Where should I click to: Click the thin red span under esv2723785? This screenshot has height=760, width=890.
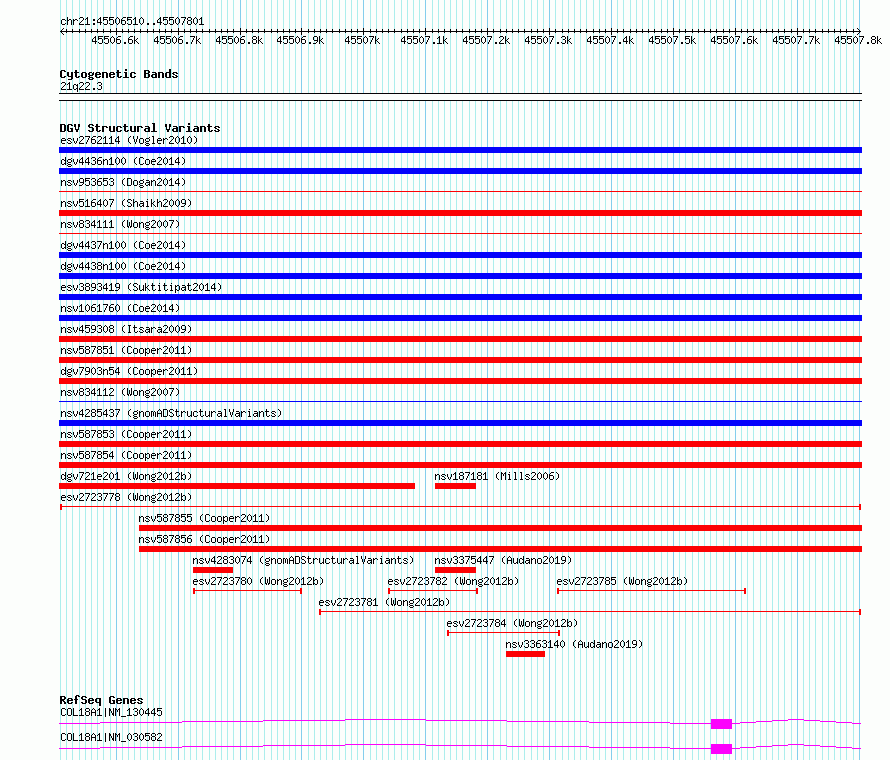pos(652,591)
